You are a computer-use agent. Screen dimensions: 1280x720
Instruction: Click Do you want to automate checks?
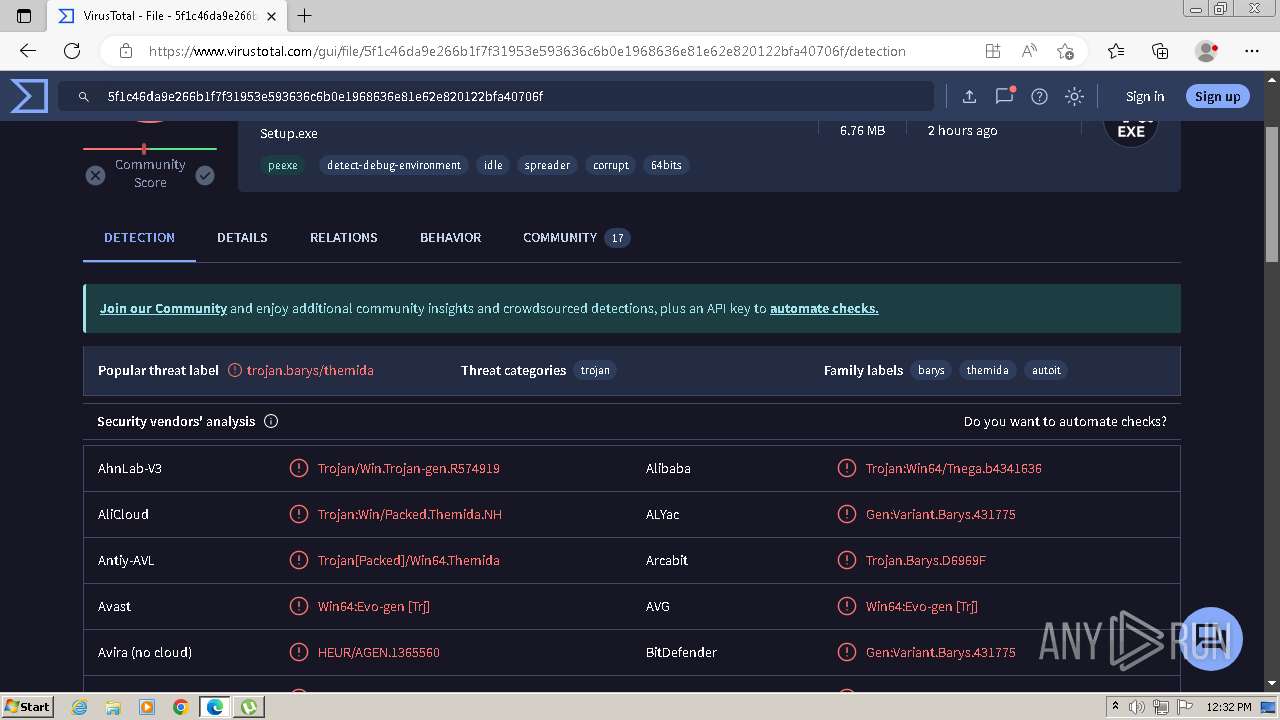(1065, 422)
